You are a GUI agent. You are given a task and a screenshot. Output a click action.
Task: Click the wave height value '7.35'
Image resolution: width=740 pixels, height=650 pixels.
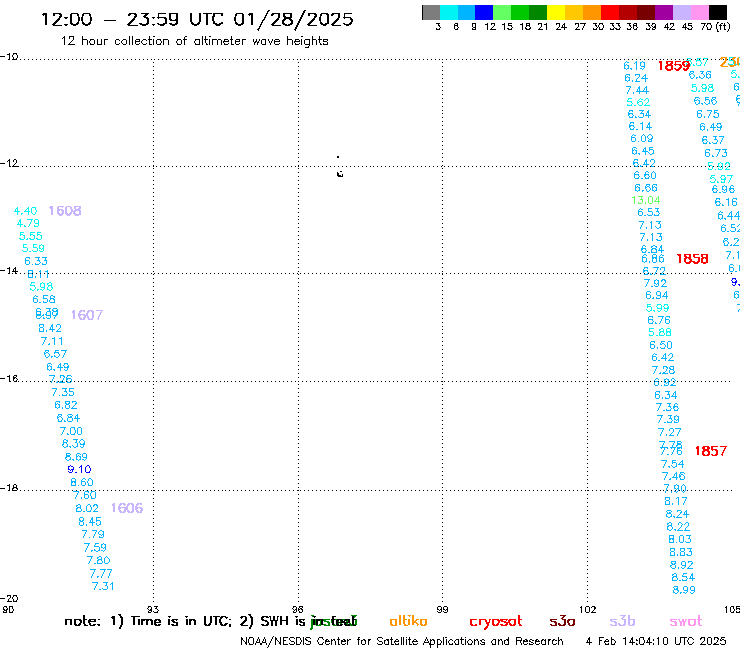(63, 392)
